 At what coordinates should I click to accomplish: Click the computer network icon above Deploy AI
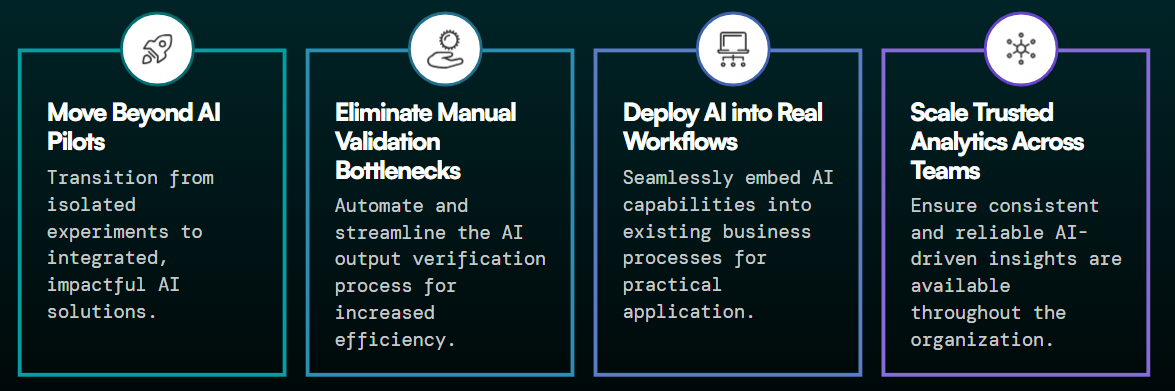coord(733,49)
